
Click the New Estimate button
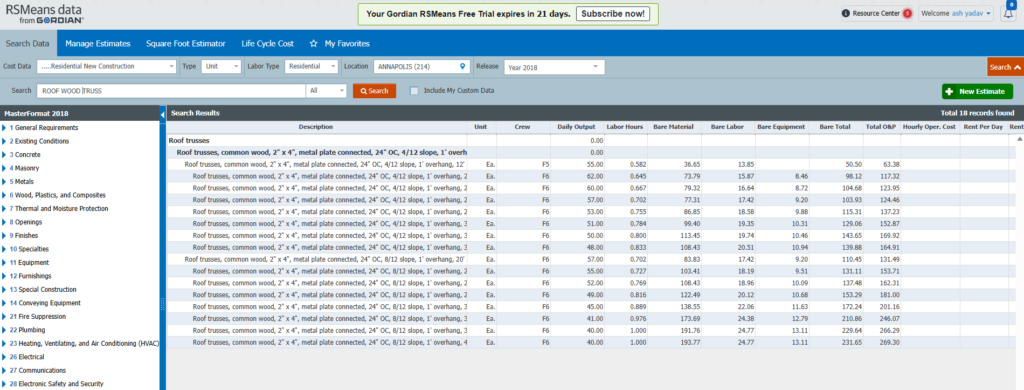coord(977,91)
